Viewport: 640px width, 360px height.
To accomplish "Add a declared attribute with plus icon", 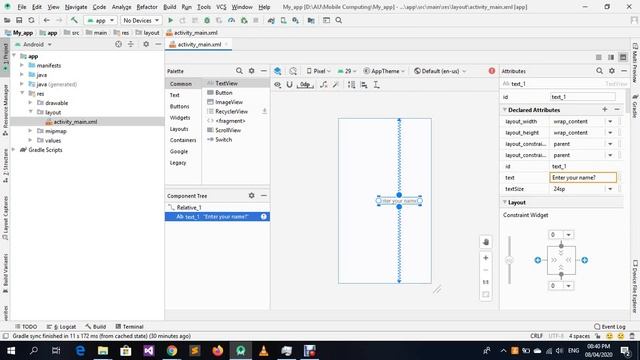I will (x=605, y=109).
